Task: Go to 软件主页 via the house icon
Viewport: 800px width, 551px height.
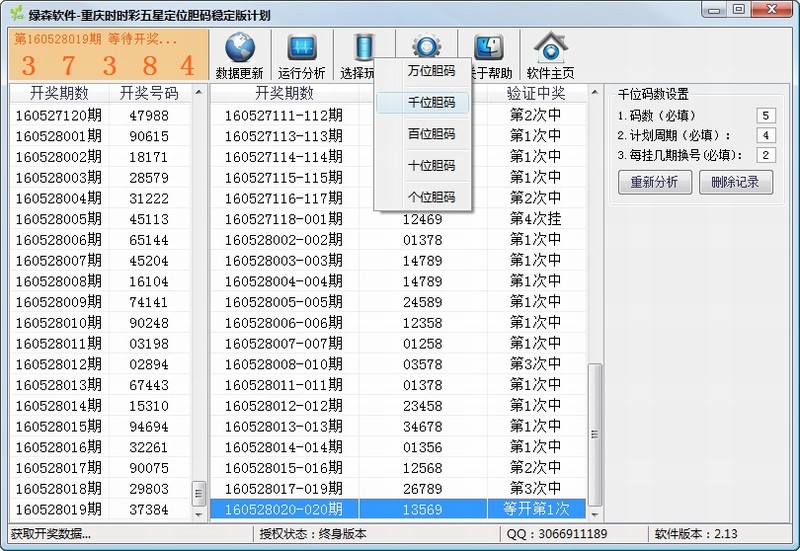Action: point(550,49)
